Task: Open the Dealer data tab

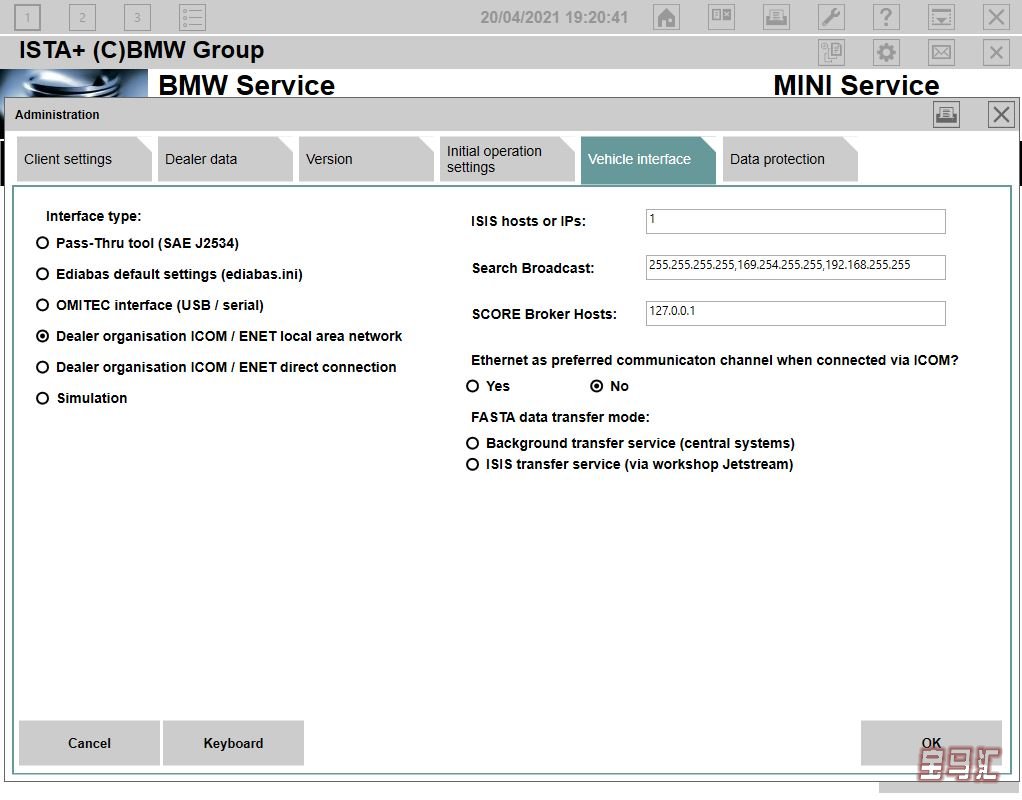Action: (x=224, y=159)
